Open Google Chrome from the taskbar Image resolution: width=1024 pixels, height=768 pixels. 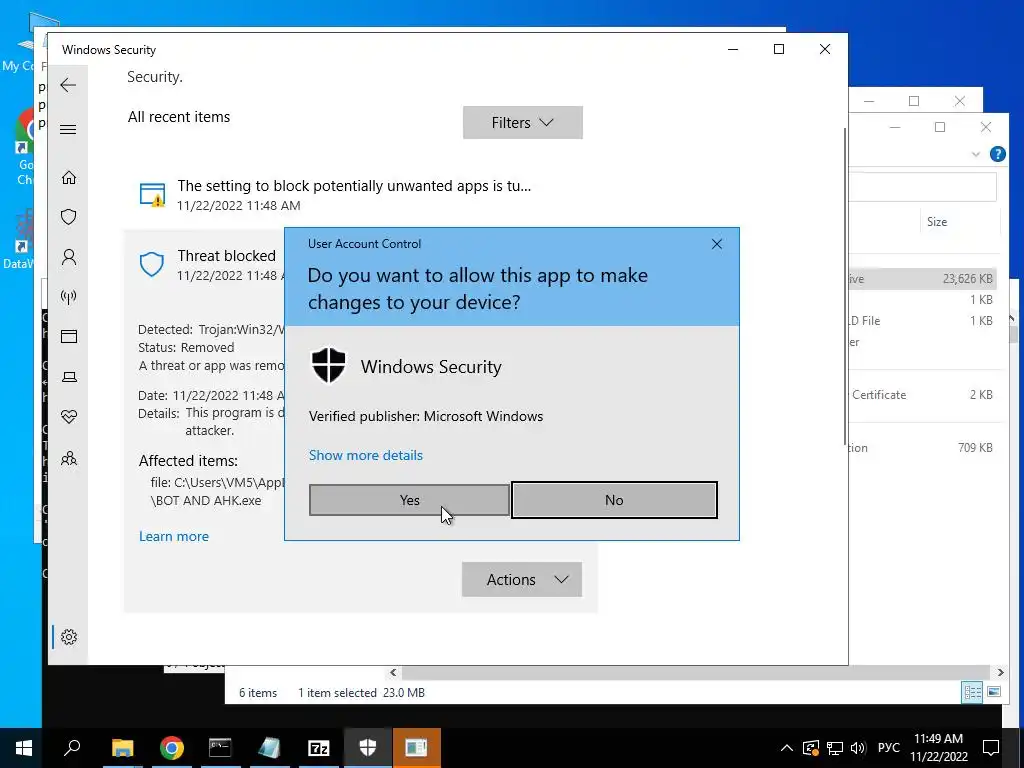point(171,748)
